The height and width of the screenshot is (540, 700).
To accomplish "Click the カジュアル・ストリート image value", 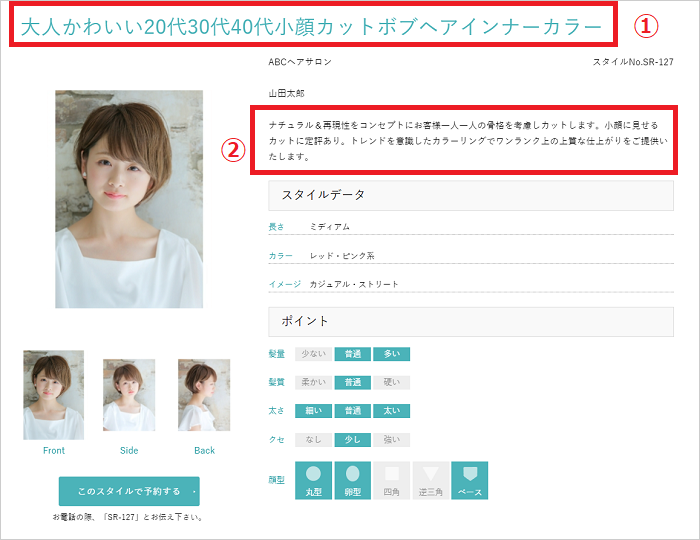I will [x=354, y=284].
